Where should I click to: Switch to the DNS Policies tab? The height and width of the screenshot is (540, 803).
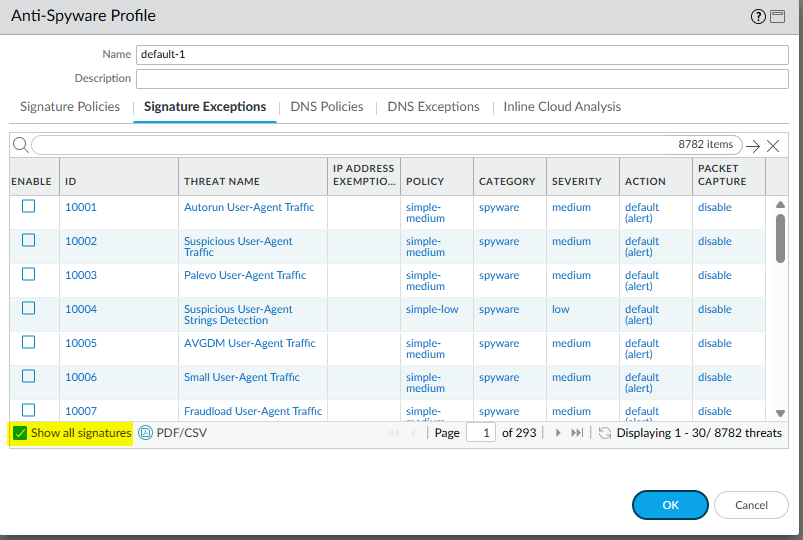pyautogui.click(x=326, y=106)
